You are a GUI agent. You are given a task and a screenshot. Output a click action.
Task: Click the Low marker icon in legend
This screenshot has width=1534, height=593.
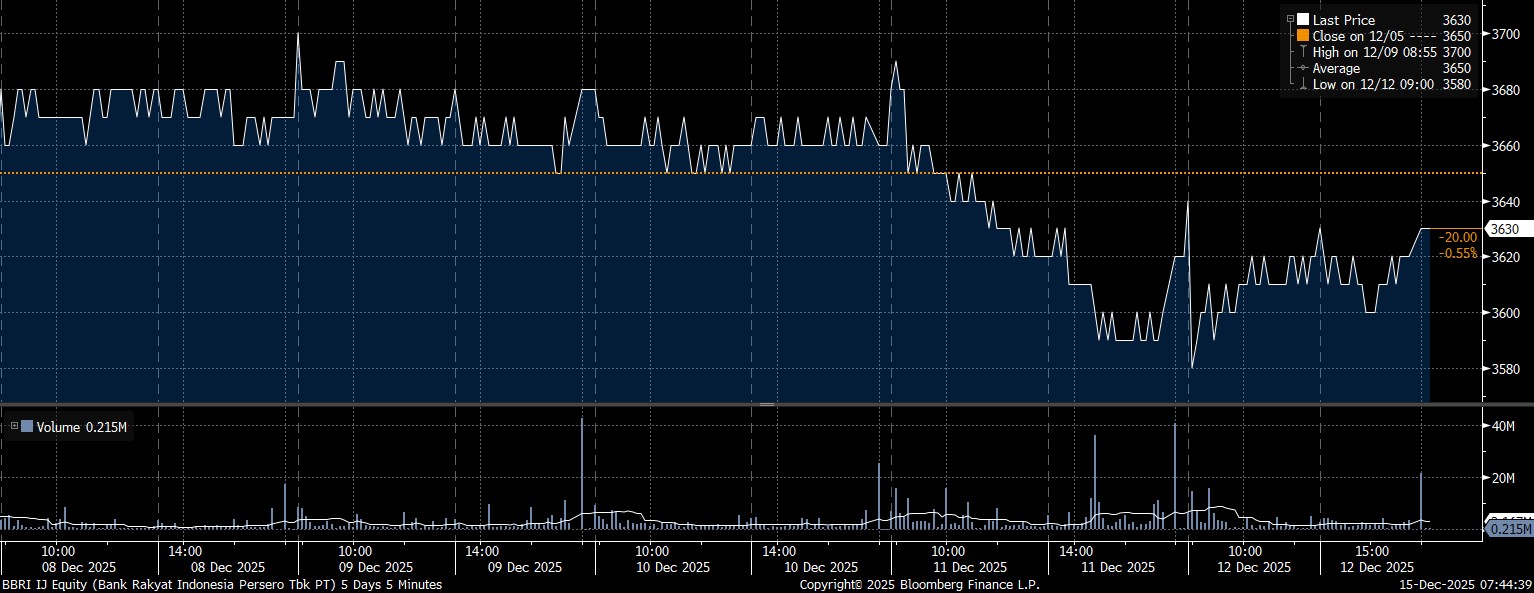coord(1303,85)
